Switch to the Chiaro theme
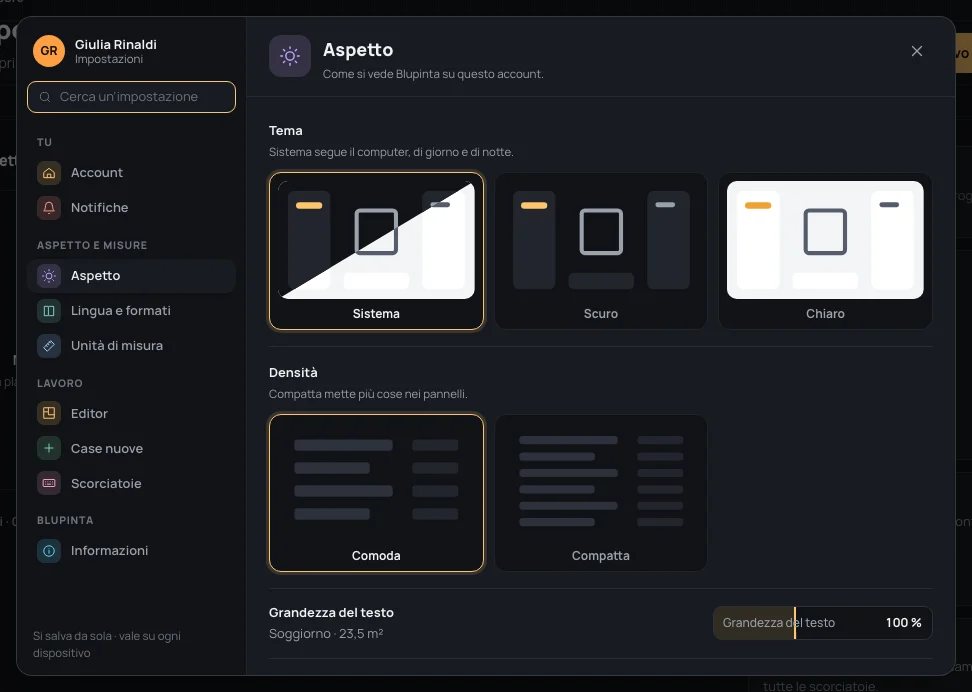This screenshot has width=972, height=692. click(825, 251)
